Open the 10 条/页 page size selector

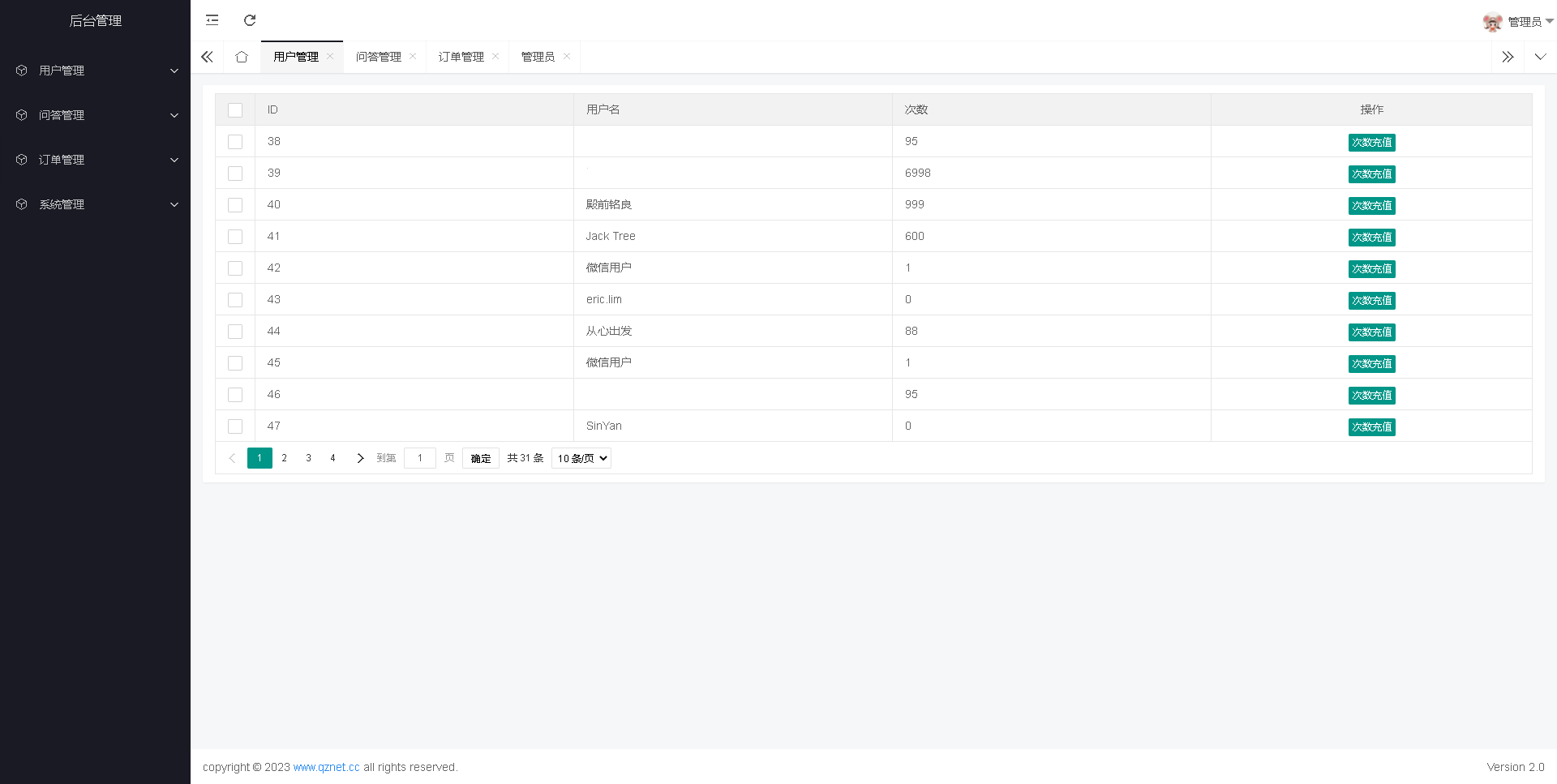(581, 458)
